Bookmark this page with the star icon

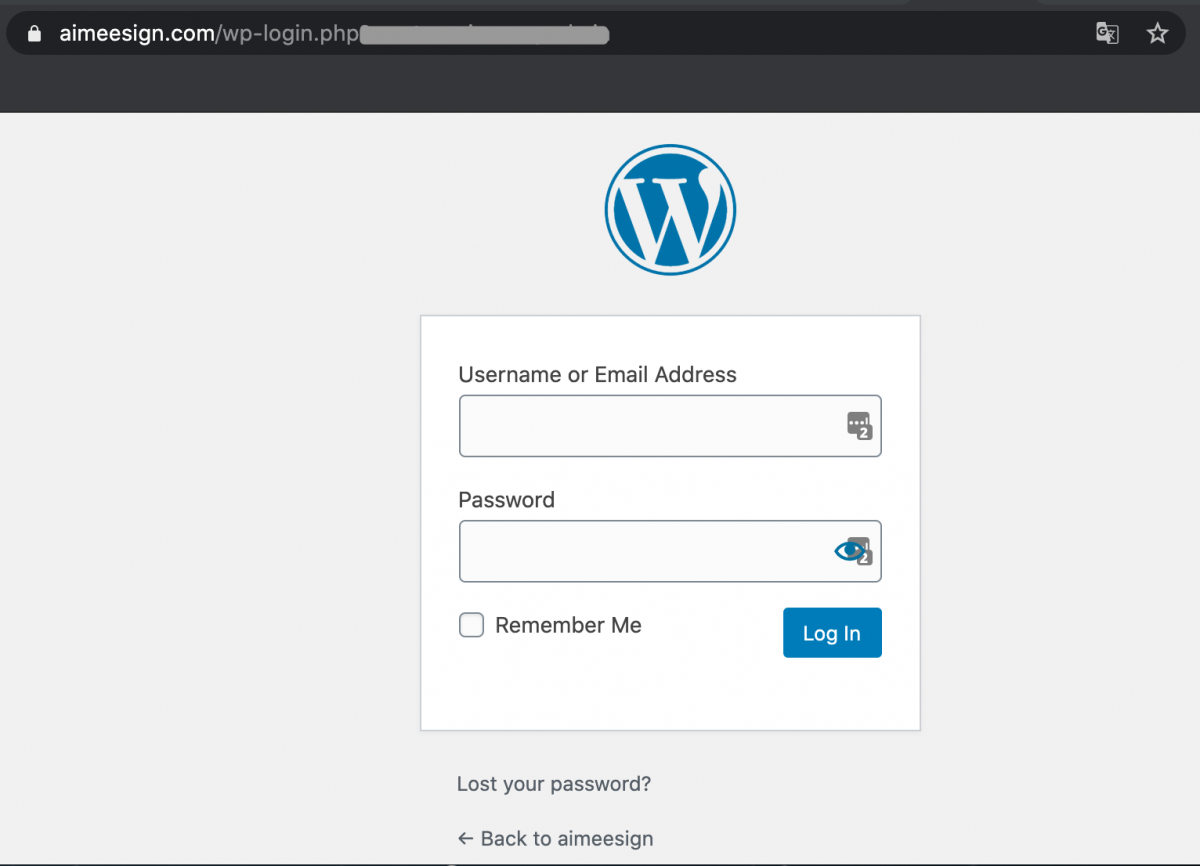1157,34
